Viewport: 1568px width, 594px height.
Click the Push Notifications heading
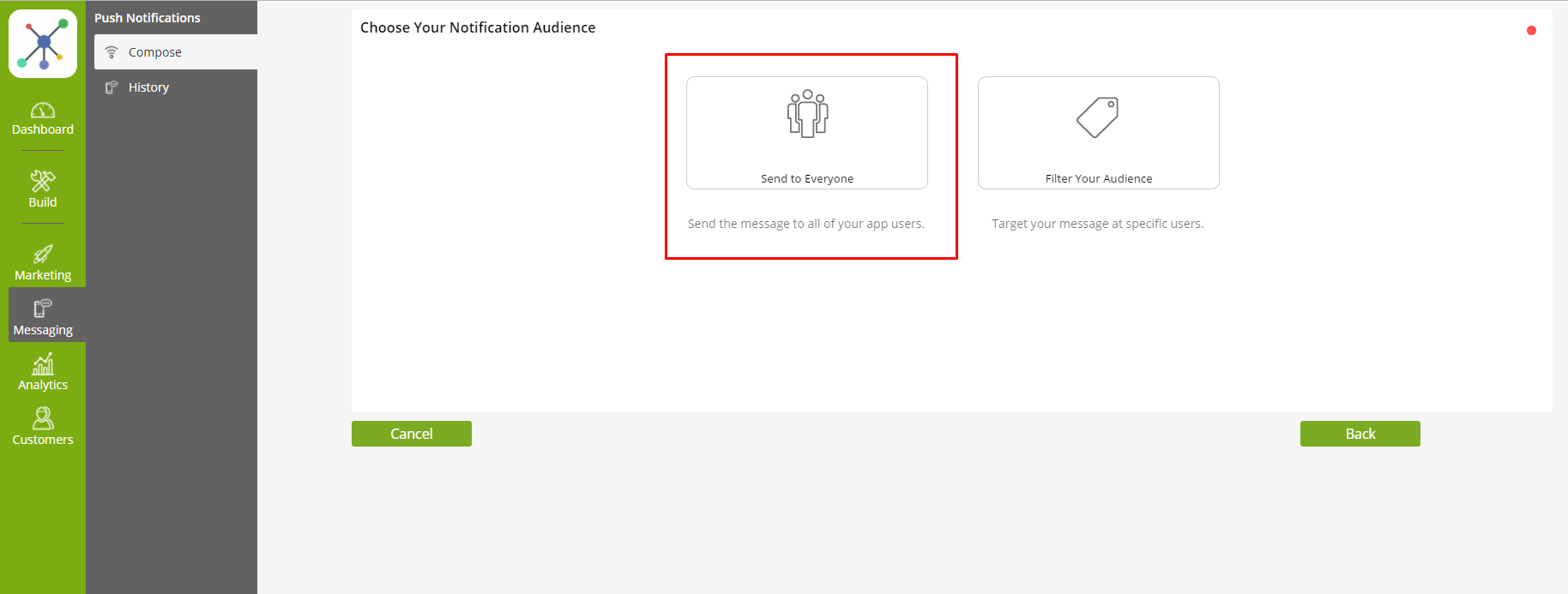pos(148,18)
